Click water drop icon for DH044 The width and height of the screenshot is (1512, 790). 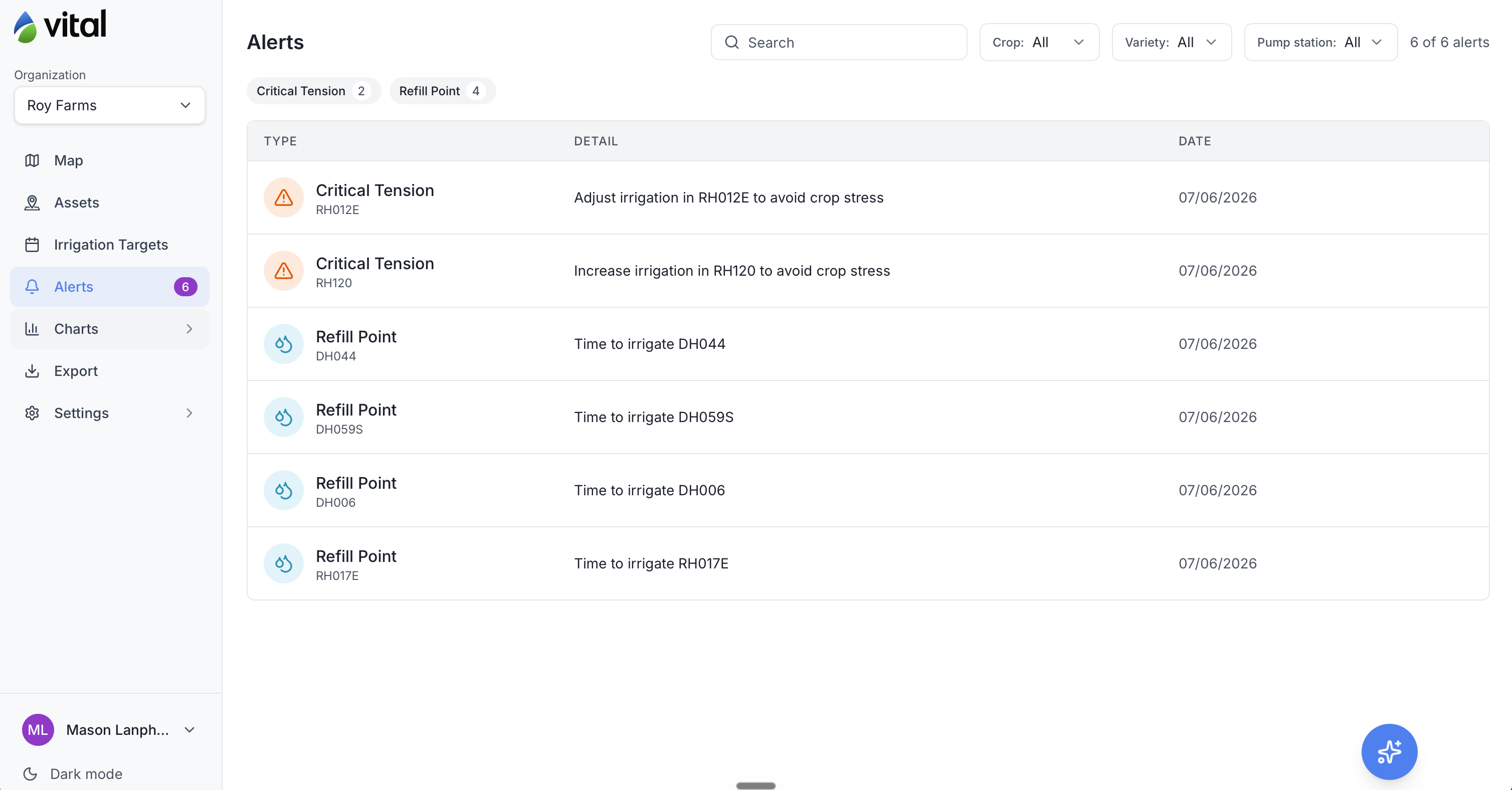click(284, 344)
